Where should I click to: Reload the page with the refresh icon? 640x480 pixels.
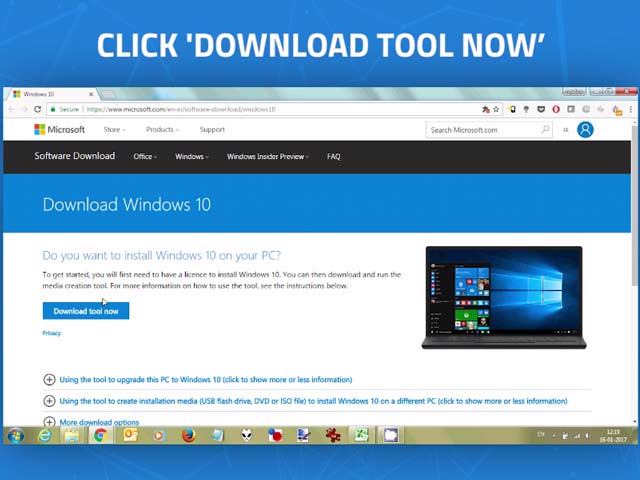(38, 109)
